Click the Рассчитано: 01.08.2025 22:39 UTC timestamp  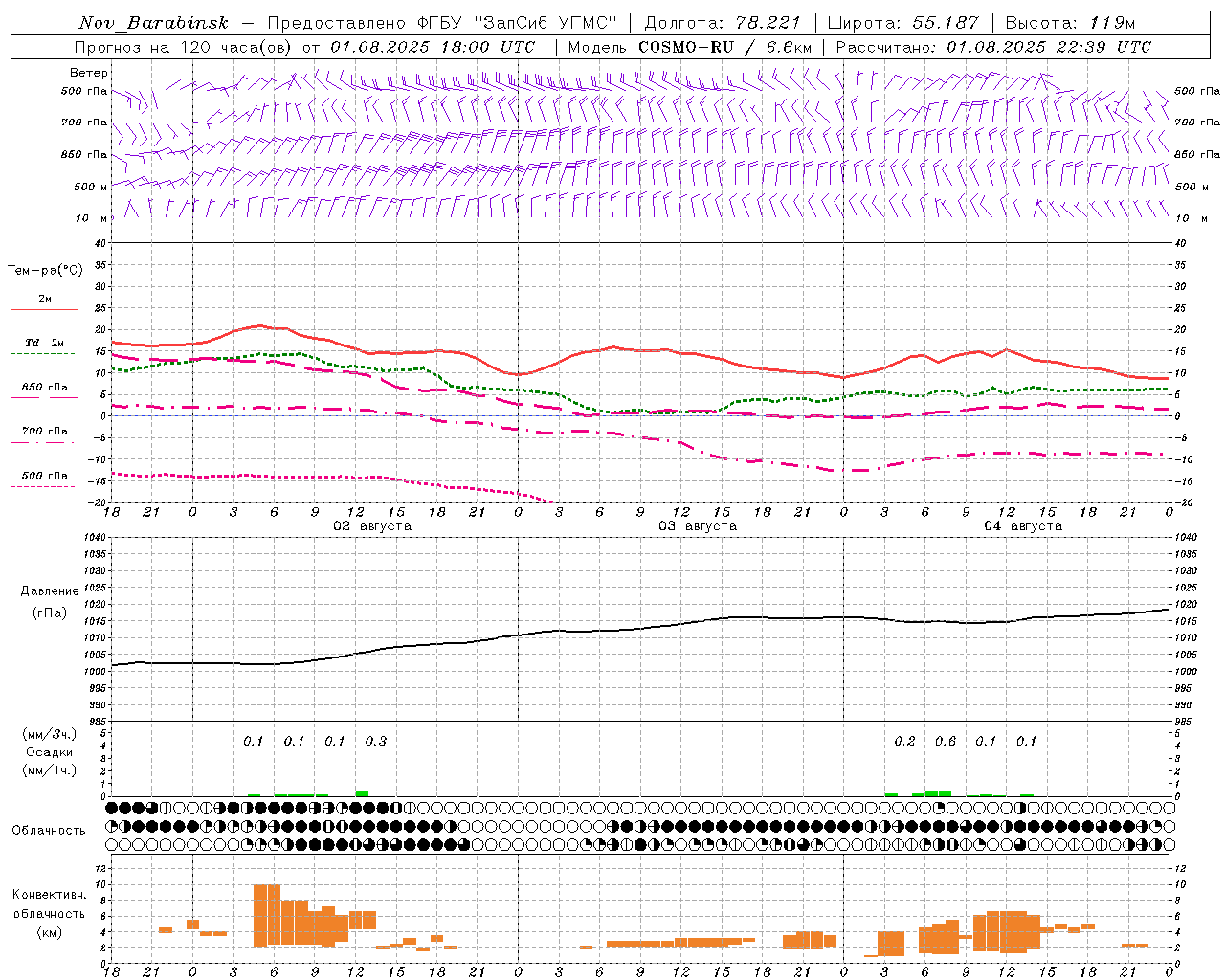993,47
